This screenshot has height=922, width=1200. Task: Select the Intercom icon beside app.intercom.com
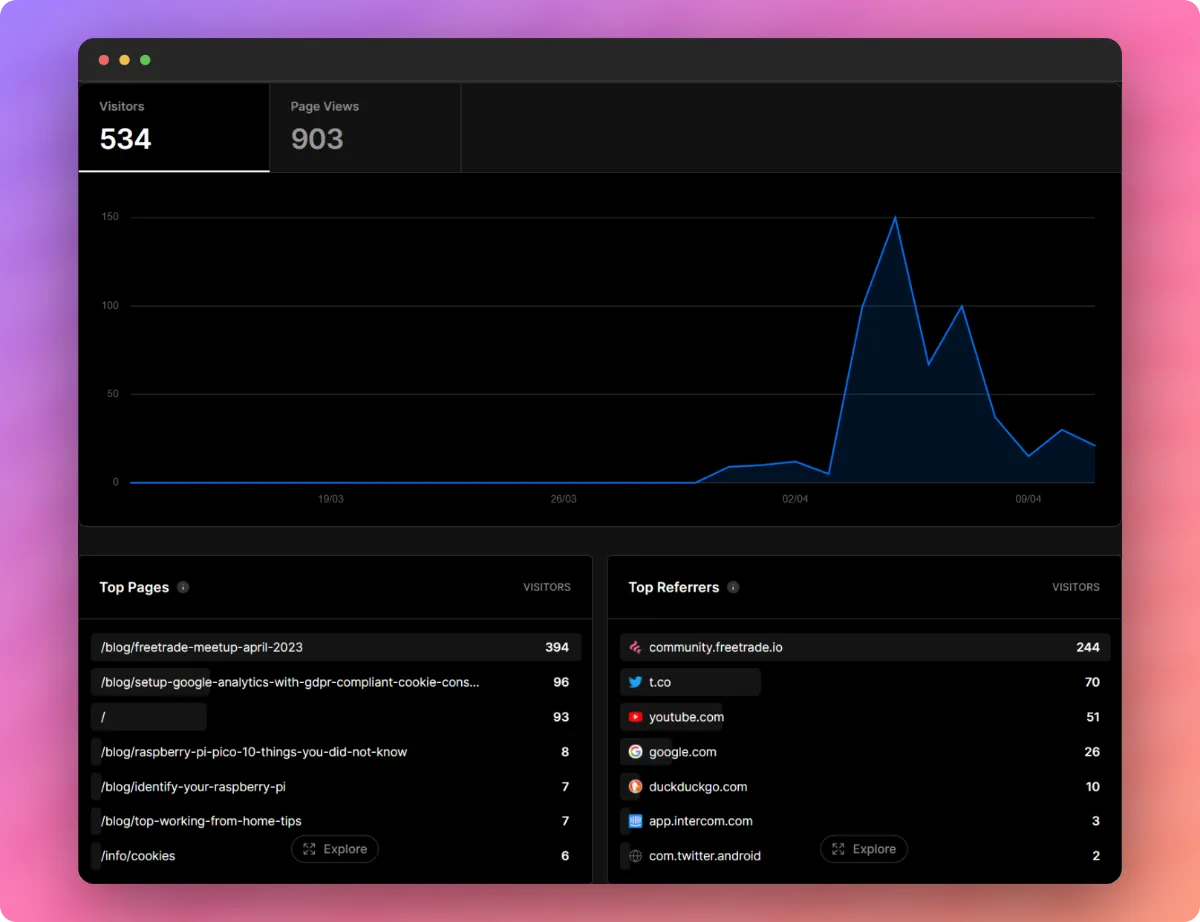[633, 821]
